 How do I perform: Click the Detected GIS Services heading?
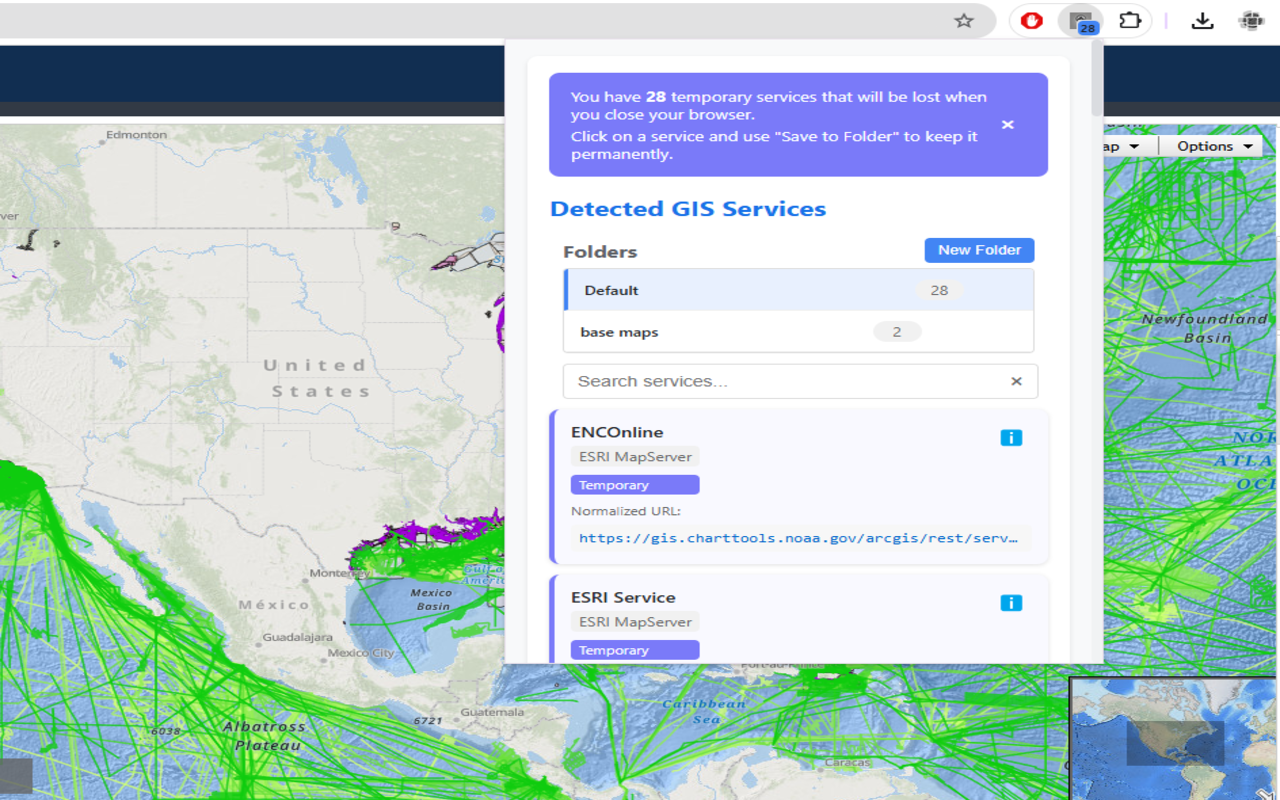[x=688, y=209]
